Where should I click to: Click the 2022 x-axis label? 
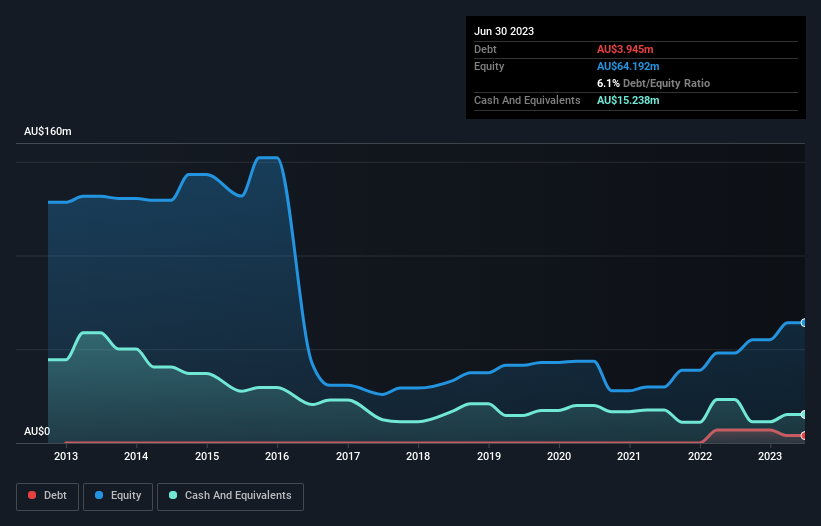700,456
